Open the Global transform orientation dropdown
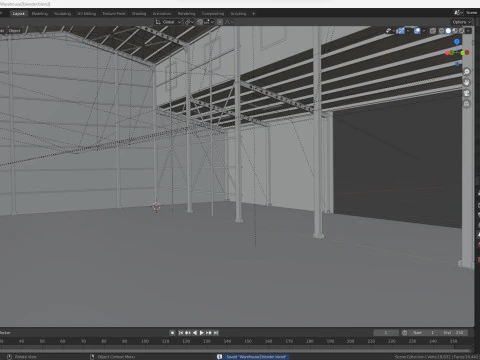Image resolution: width=480 pixels, height=360 pixels. pos(169,22)
